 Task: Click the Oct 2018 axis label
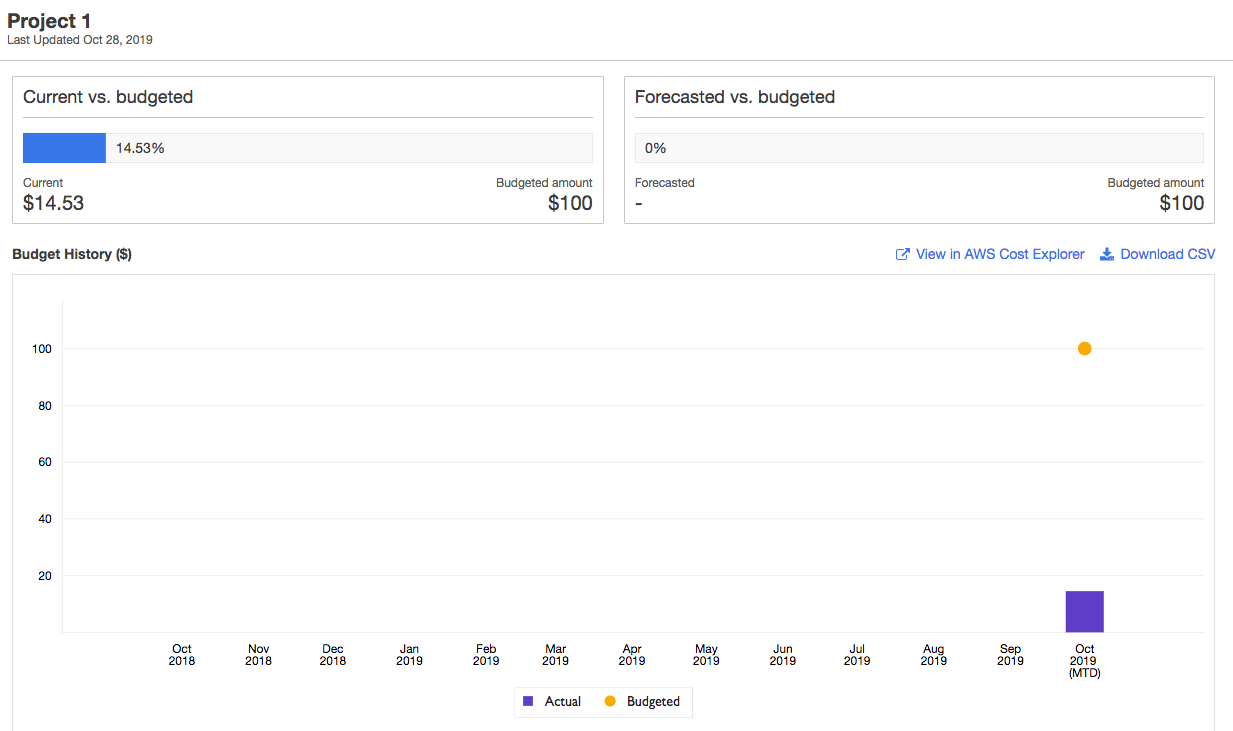[182, 655]
